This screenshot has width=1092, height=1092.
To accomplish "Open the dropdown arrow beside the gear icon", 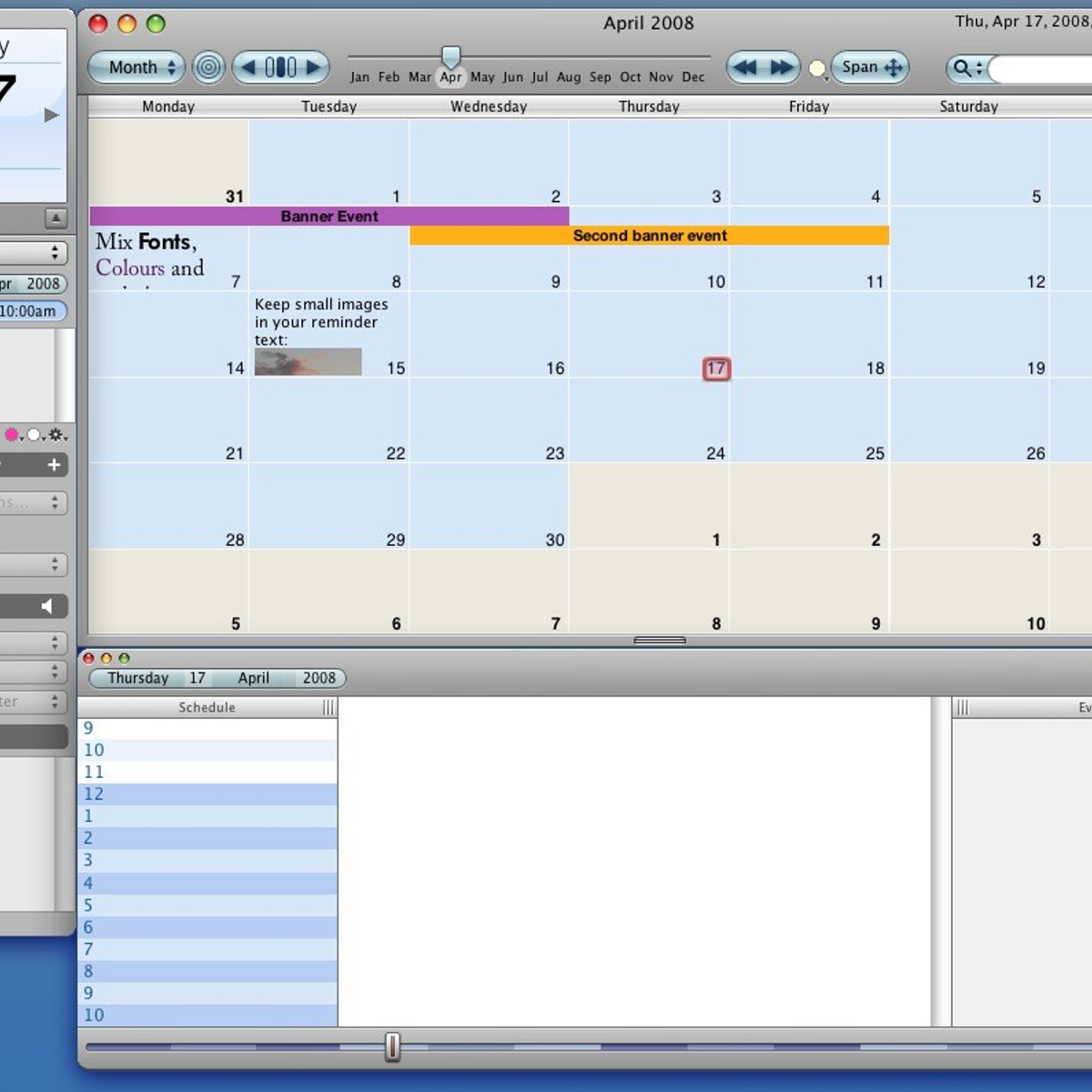I will coord(65,440).
